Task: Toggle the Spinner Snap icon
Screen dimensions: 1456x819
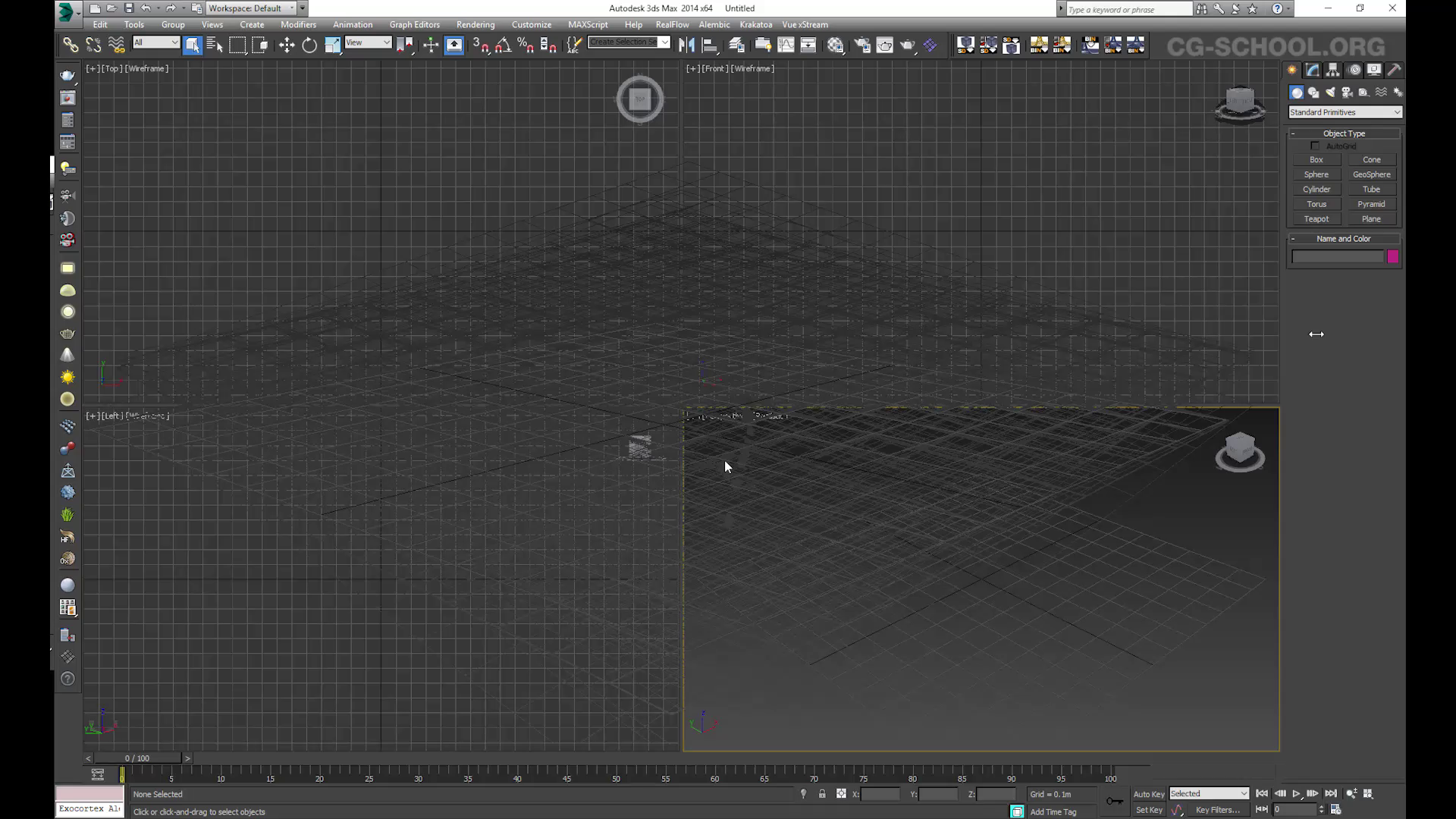Action: pos(548,45)
